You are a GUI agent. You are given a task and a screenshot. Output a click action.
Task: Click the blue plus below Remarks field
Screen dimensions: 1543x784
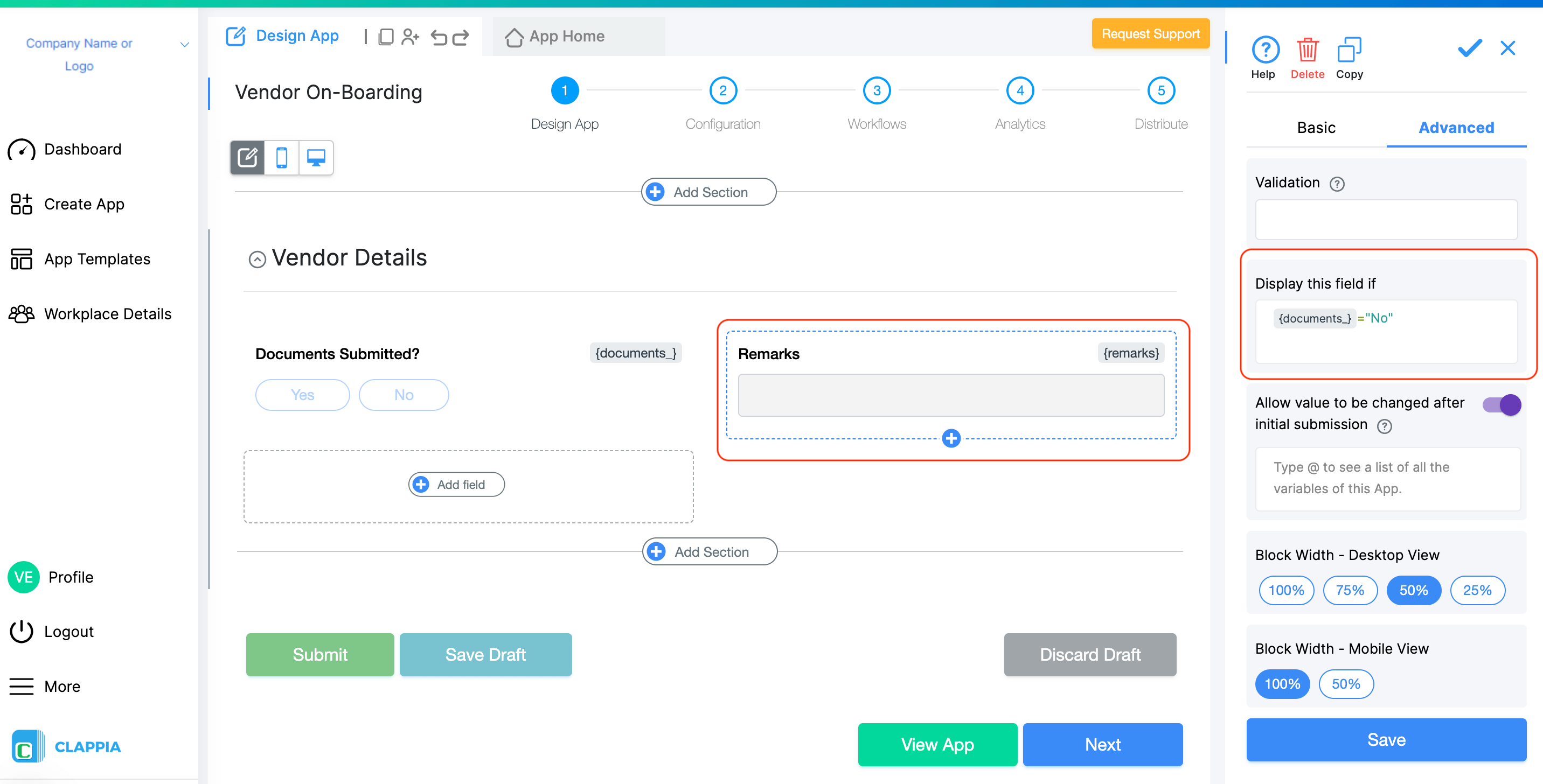(x=950, y=438)
